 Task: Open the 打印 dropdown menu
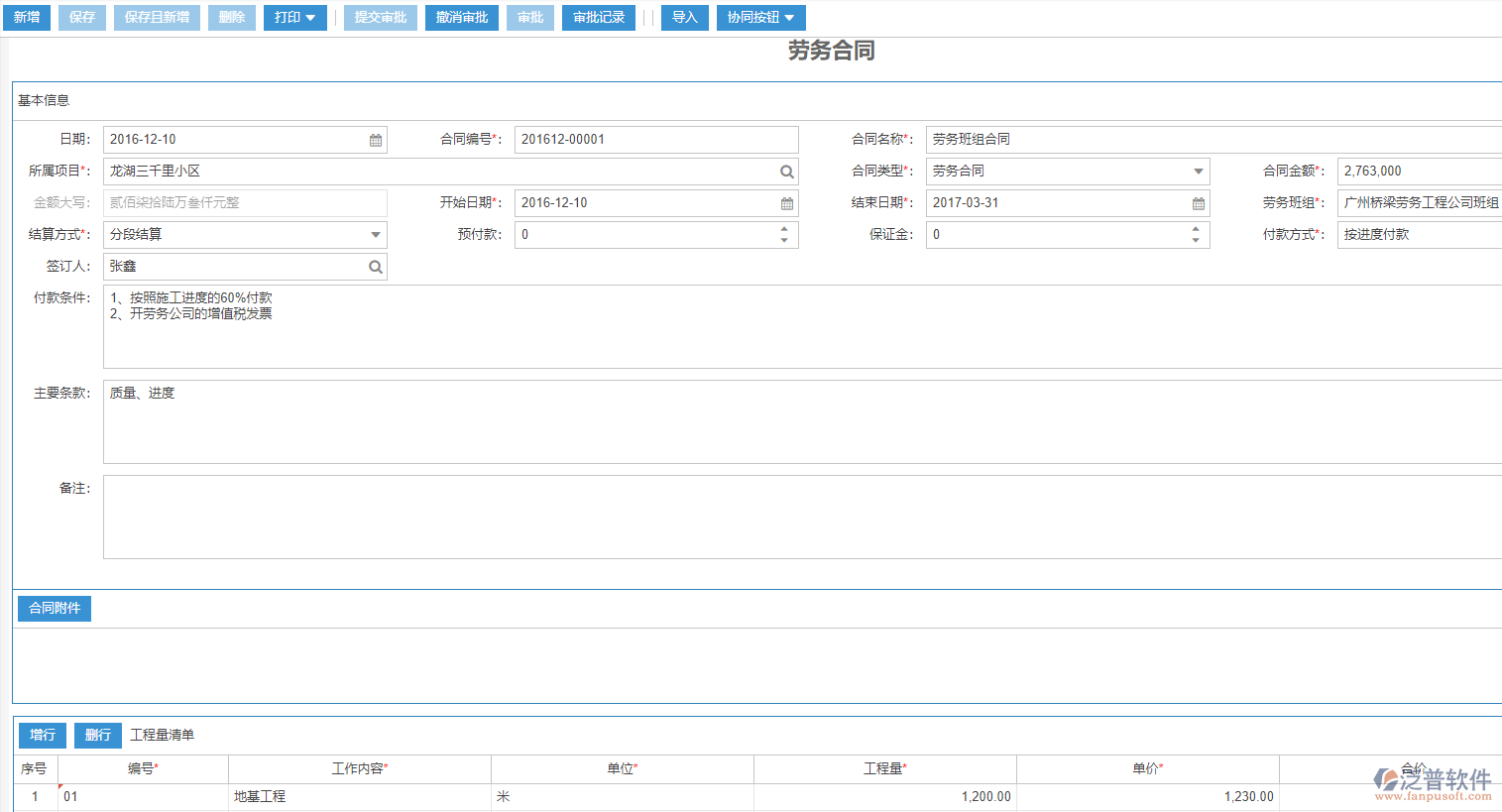click(x=294, y=18)
